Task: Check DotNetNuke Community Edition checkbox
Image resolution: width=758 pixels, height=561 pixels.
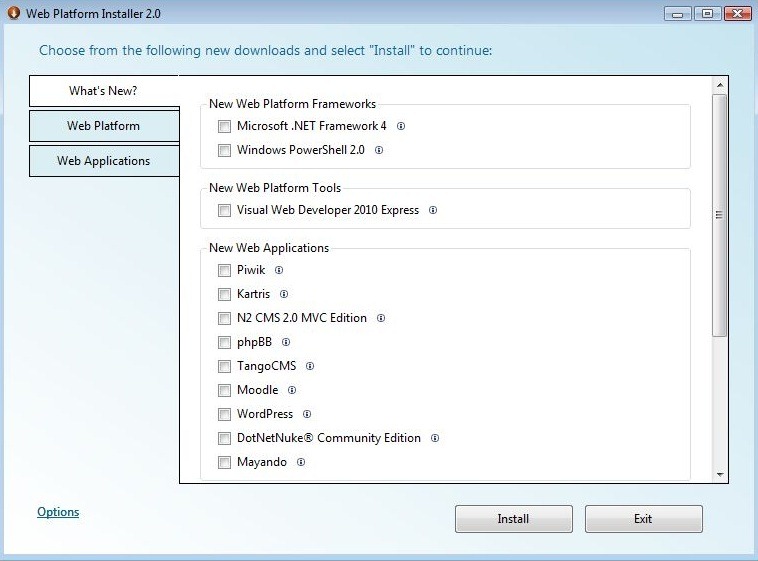Action: coord(224,438)
